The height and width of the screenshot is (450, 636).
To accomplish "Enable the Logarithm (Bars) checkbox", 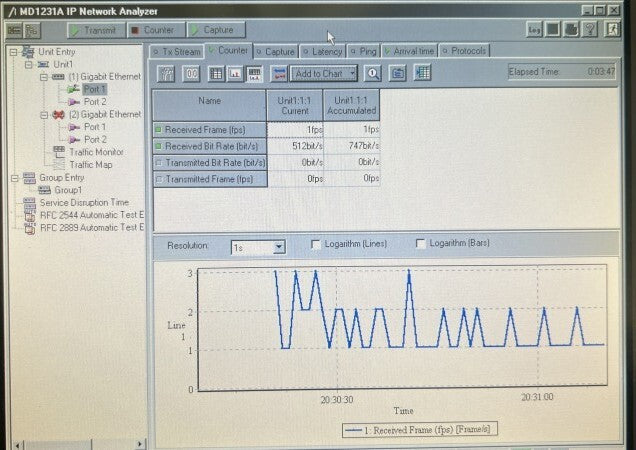I will 421,243.
